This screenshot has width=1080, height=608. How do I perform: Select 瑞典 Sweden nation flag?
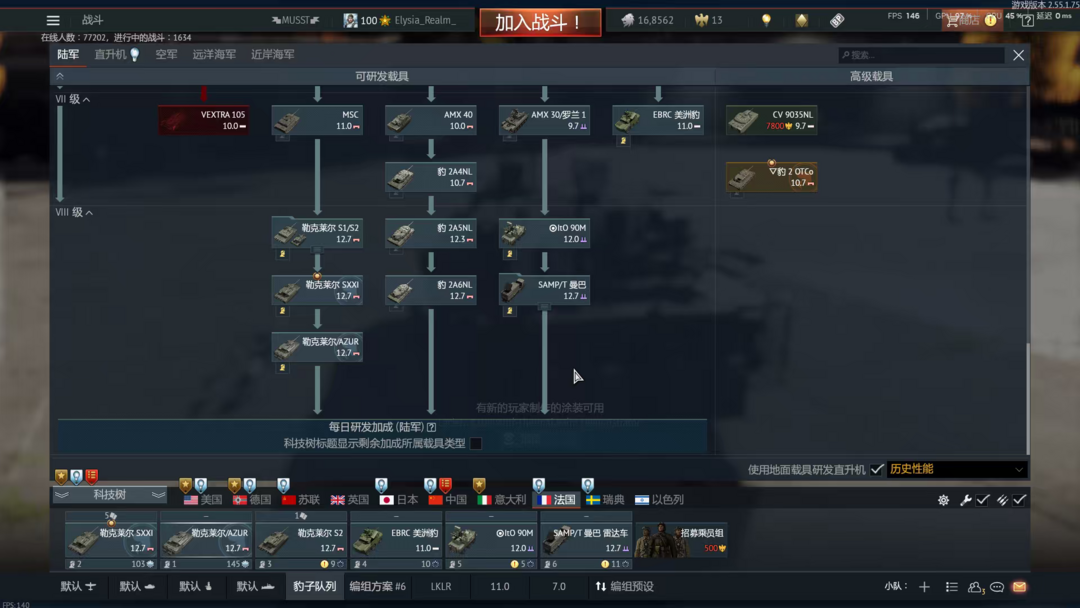606,499
